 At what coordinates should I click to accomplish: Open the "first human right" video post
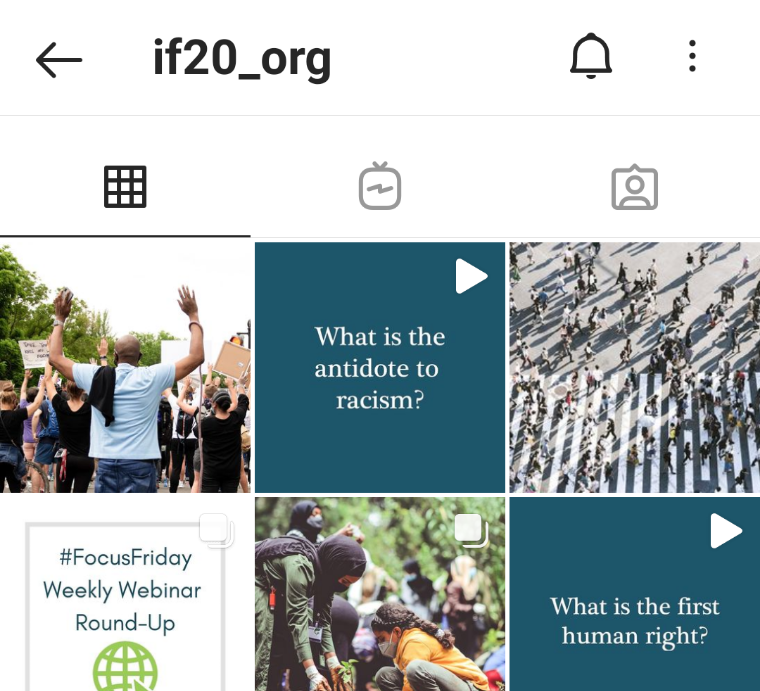coord(635,594)
